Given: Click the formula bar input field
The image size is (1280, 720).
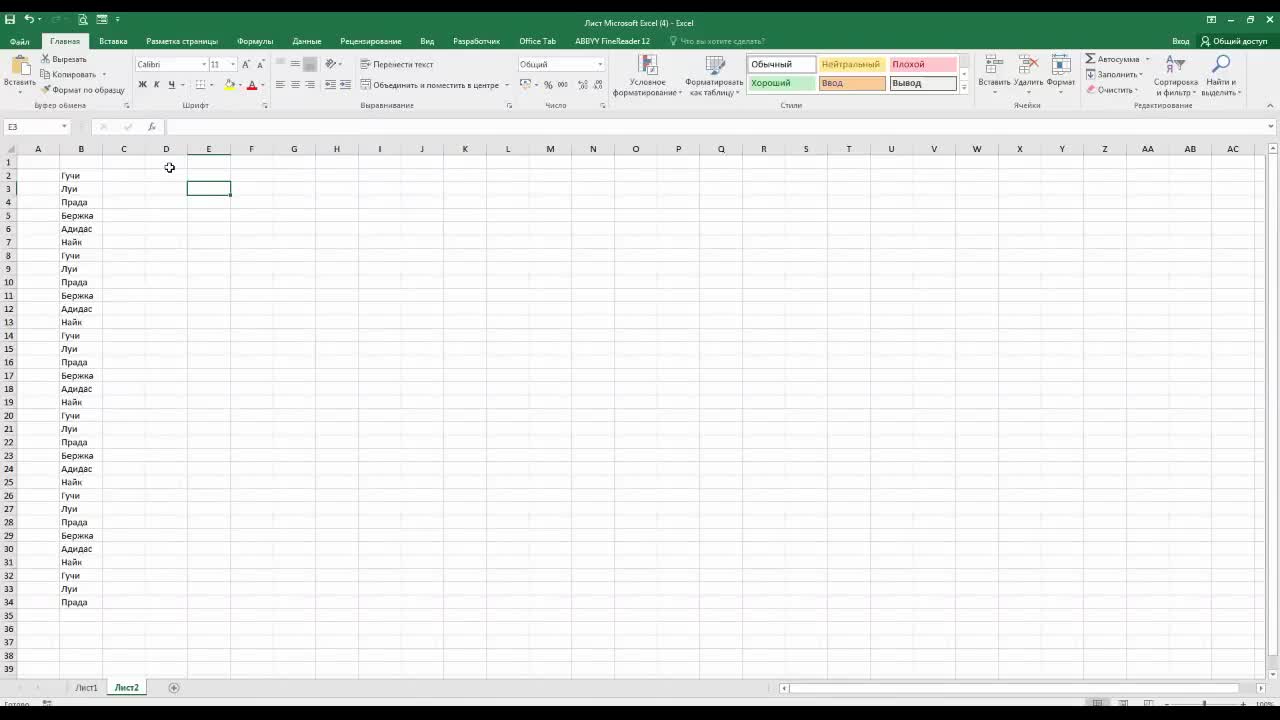Looking at the screenshot, I should pyautogui.click(x=715, y=127).
